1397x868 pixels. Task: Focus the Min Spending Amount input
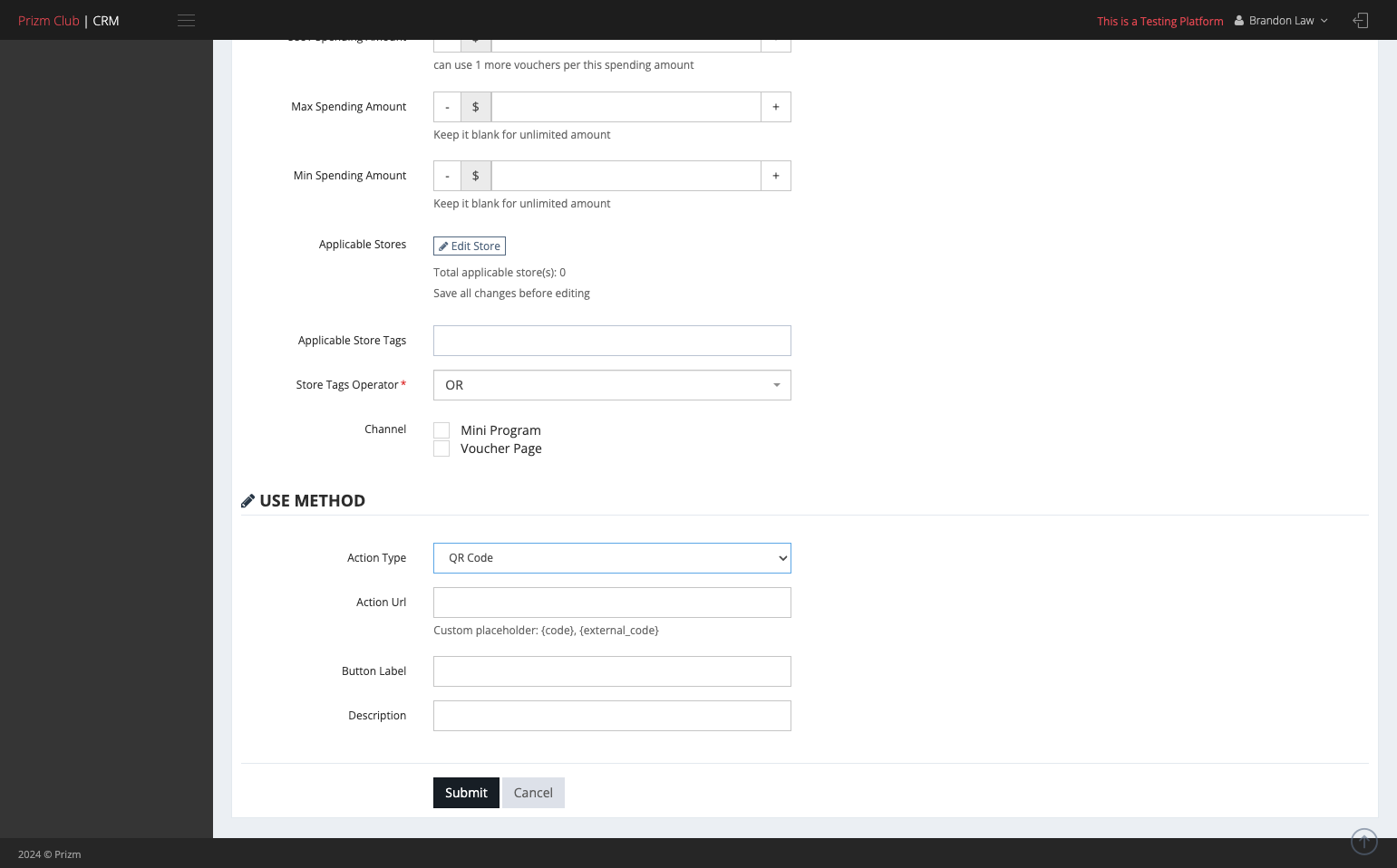[x=626, y=176]
